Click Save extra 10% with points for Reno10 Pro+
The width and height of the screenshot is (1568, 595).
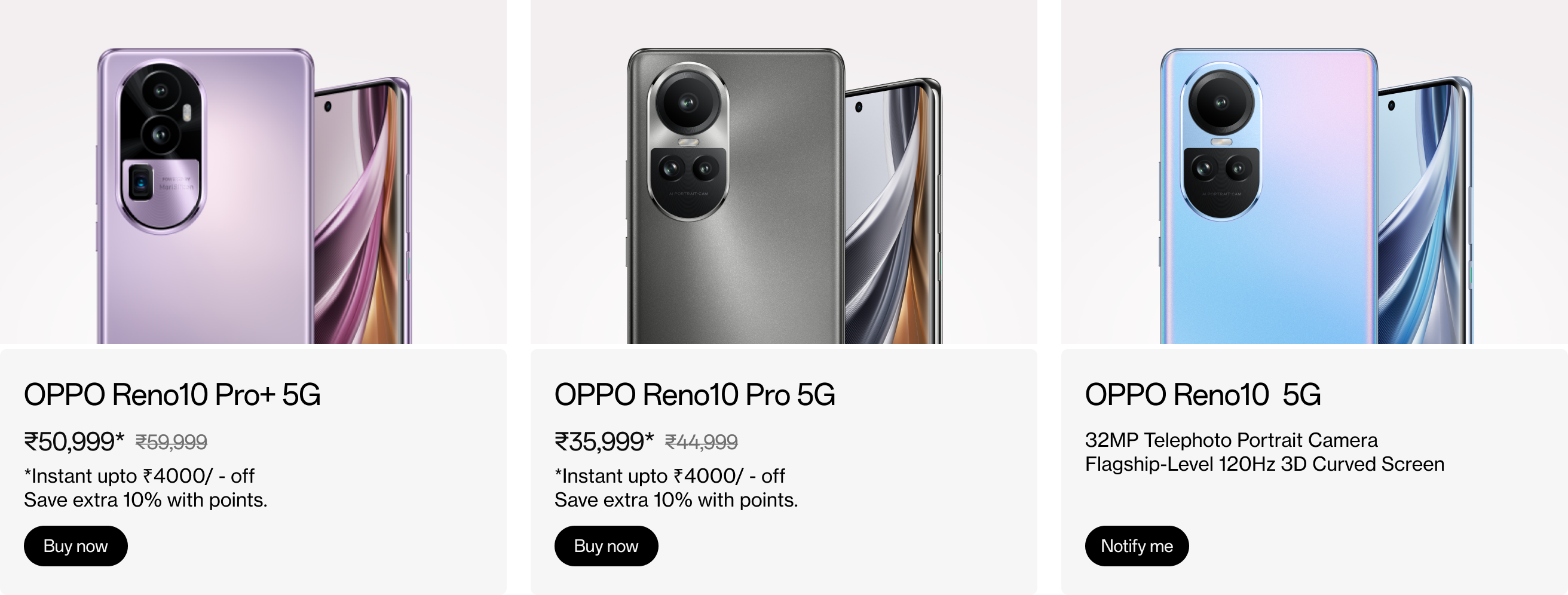(145, 501)
